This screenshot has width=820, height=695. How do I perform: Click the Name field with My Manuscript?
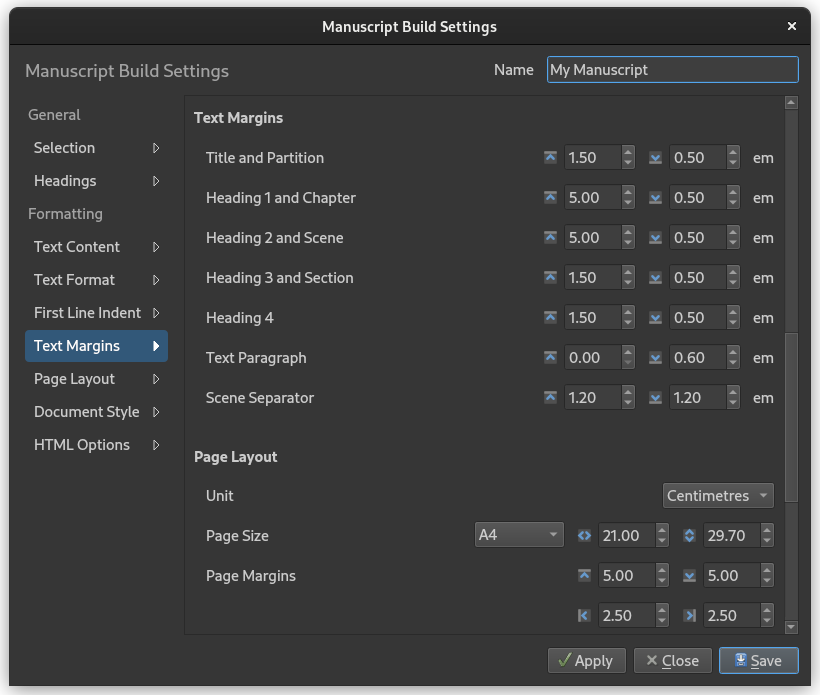coord(673,70)
